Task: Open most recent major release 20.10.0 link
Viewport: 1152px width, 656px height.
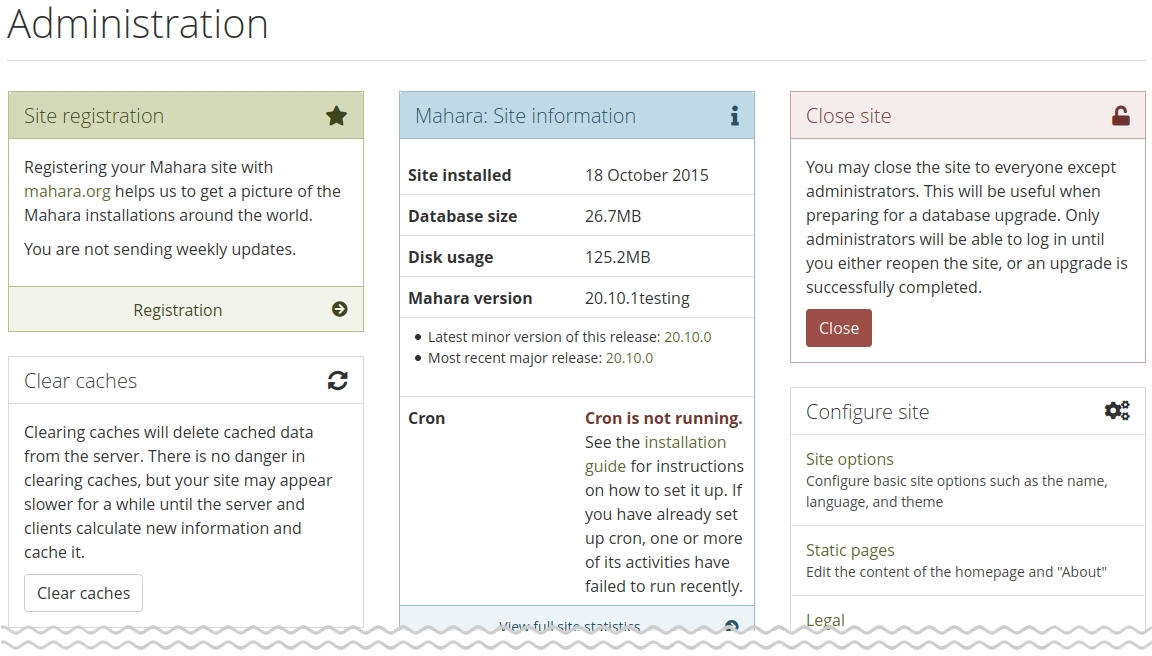Action: coord(629,358)
